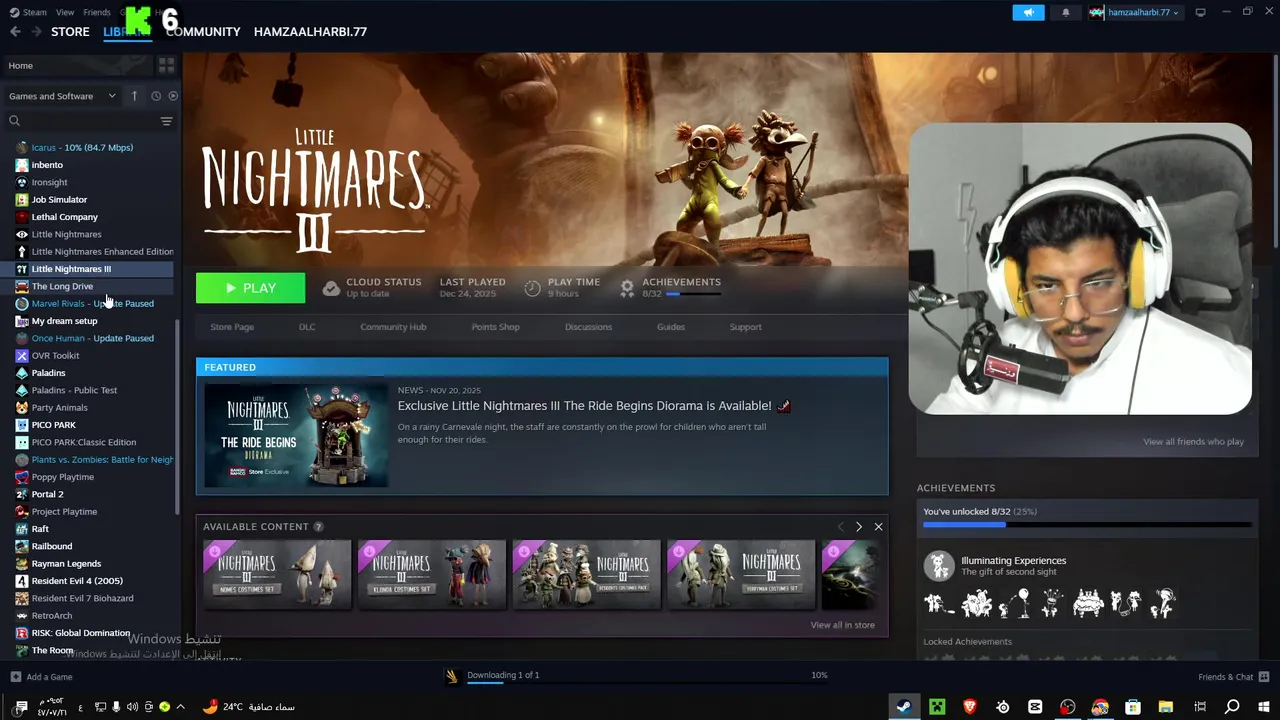Screen dimensions: 1280x720
Task: Open Residents Costumes Pack DLC thumbnail
Action: (586, 574)
